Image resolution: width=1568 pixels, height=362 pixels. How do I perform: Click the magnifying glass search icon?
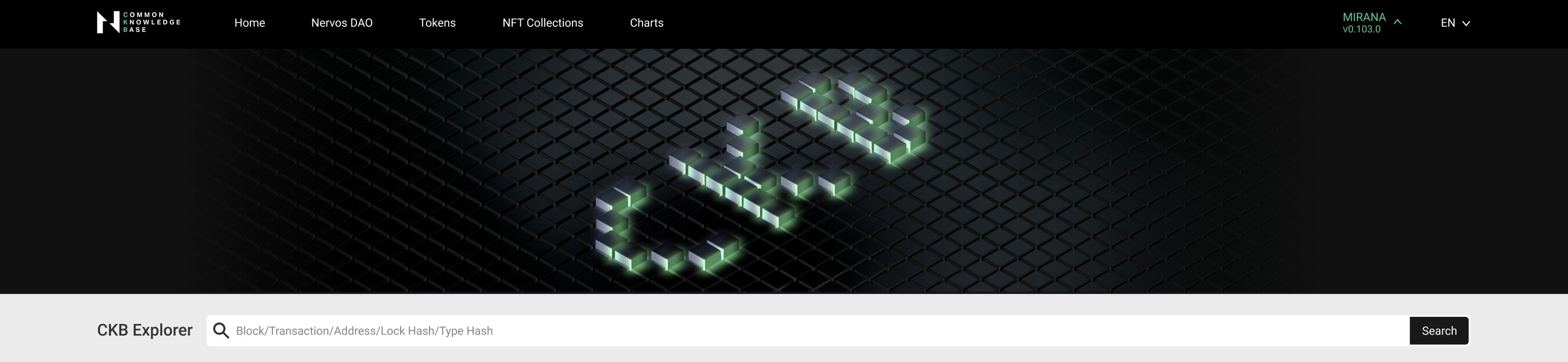point(221,331)
